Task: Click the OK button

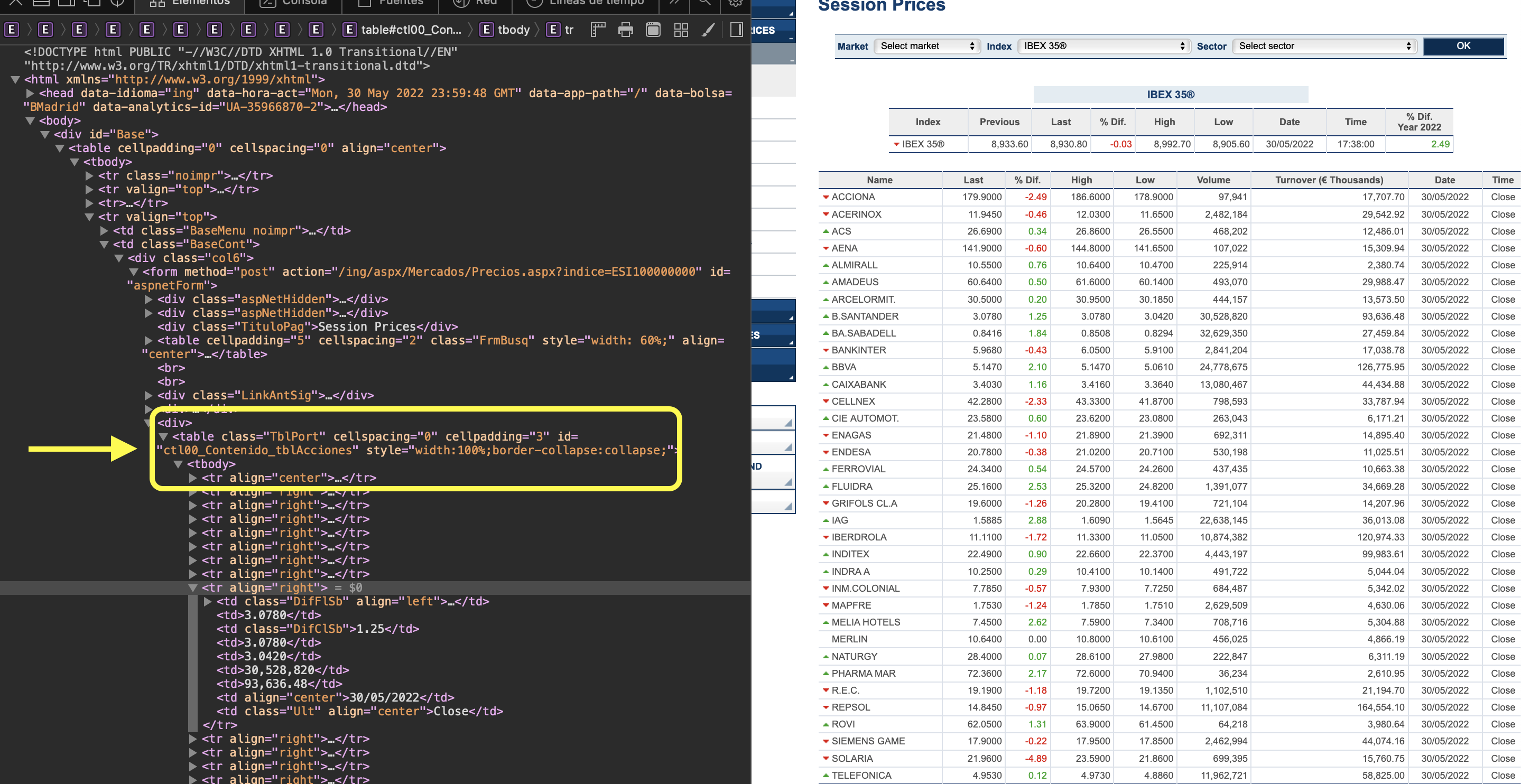Action: coord(1463,46)
